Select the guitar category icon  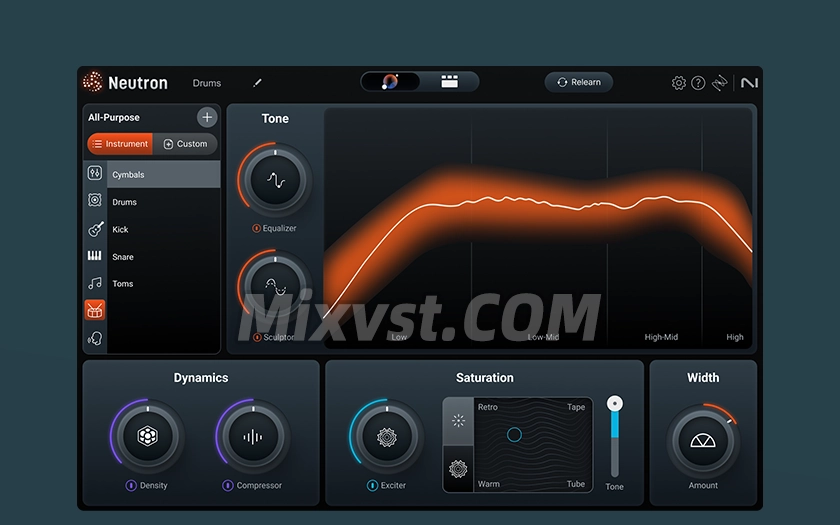tap(95, 228)
